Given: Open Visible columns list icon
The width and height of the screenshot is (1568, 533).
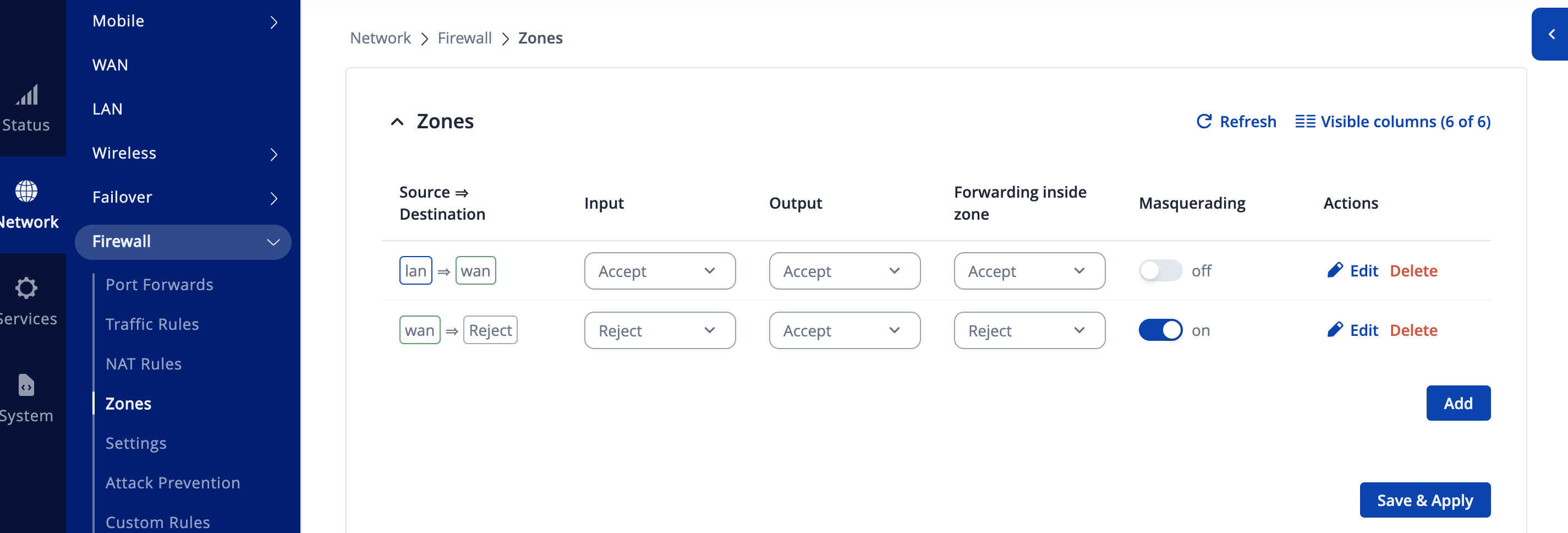Looking at the screenshot, I should click(1304, 122).
